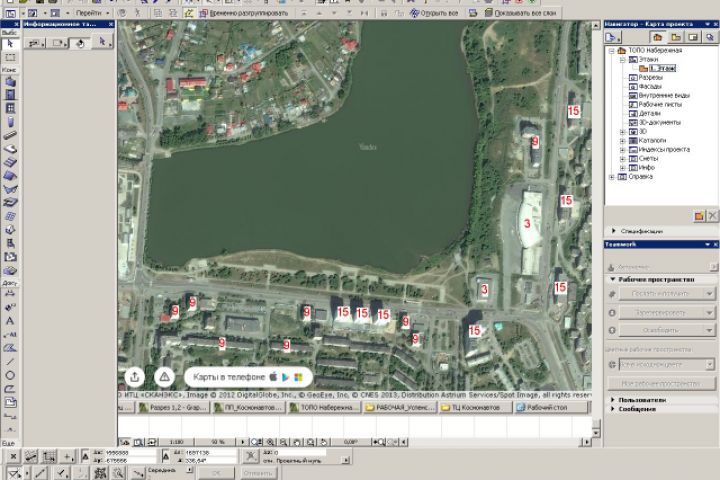Select the Window tool in the toolbox

click(10, 108)
